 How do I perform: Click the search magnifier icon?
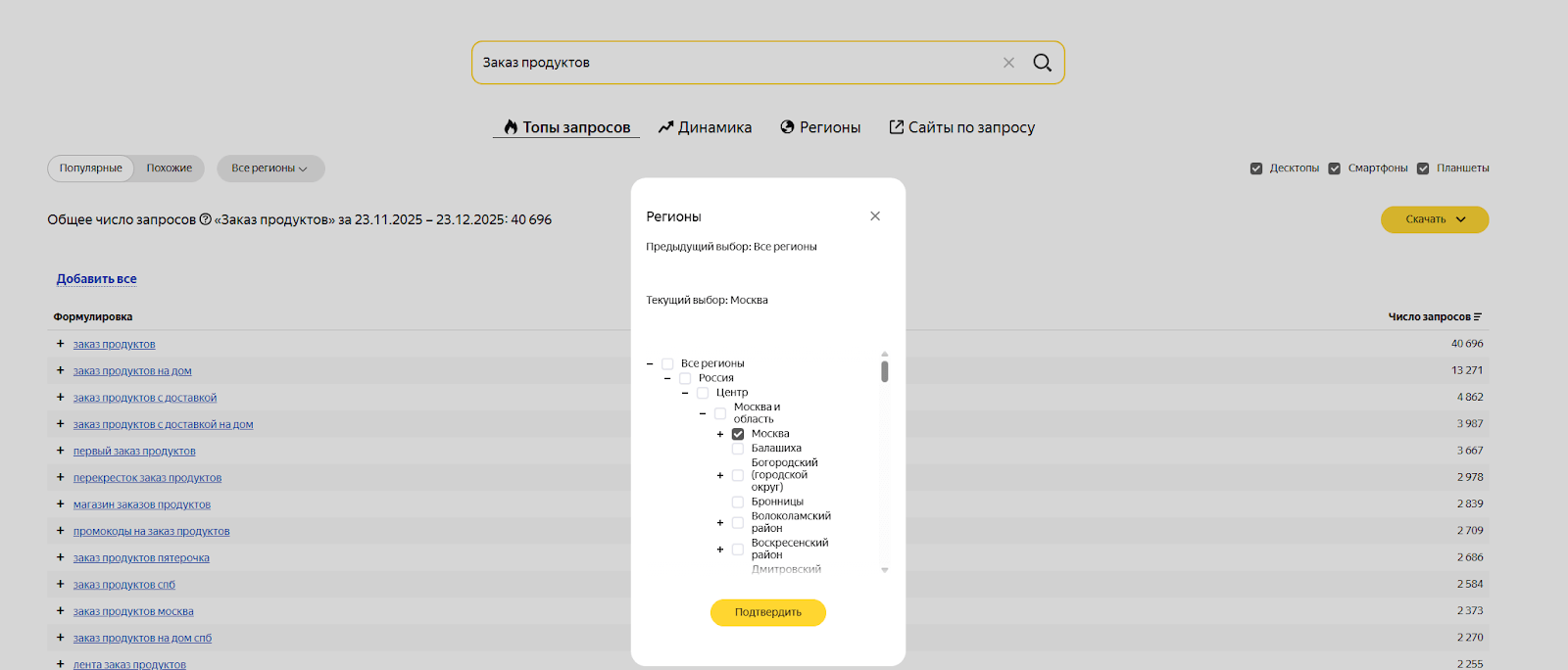point(1042,63)
